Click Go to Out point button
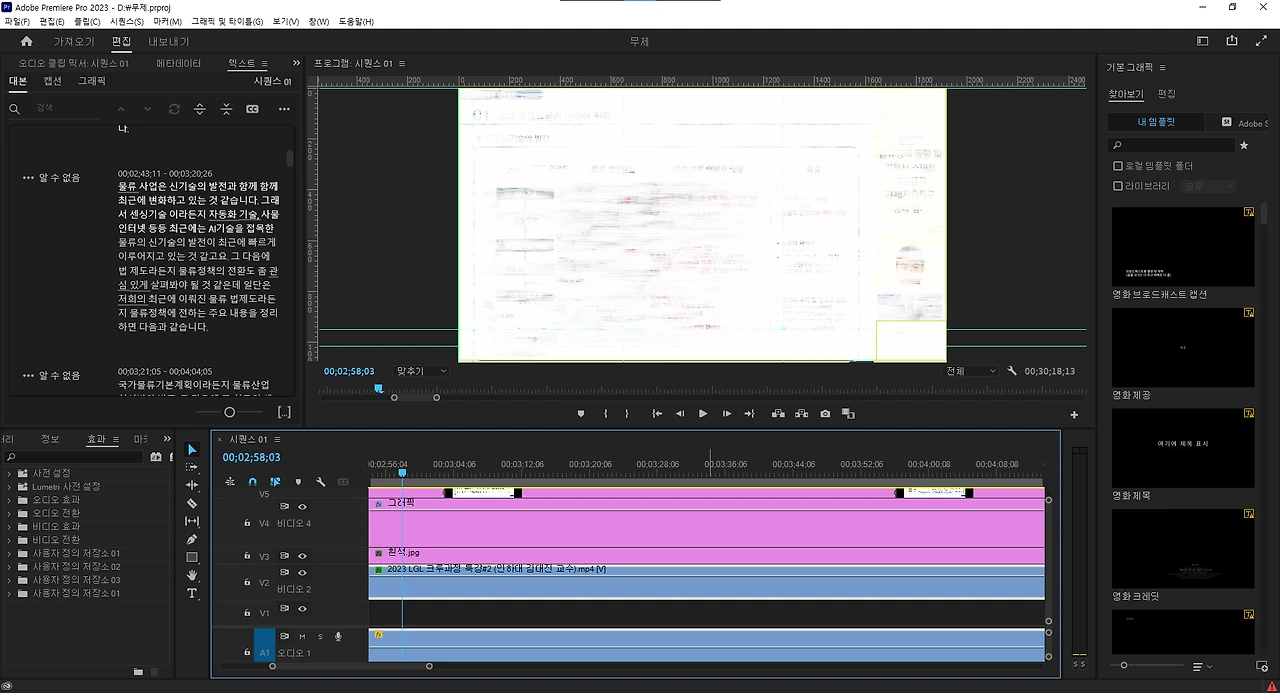The image size is (1280, 693). click(x=749, y=414)
